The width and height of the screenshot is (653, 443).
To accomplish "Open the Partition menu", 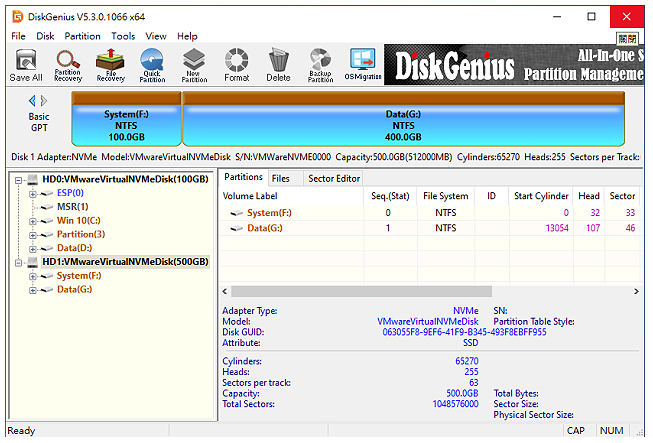I will tap(82, 36).
